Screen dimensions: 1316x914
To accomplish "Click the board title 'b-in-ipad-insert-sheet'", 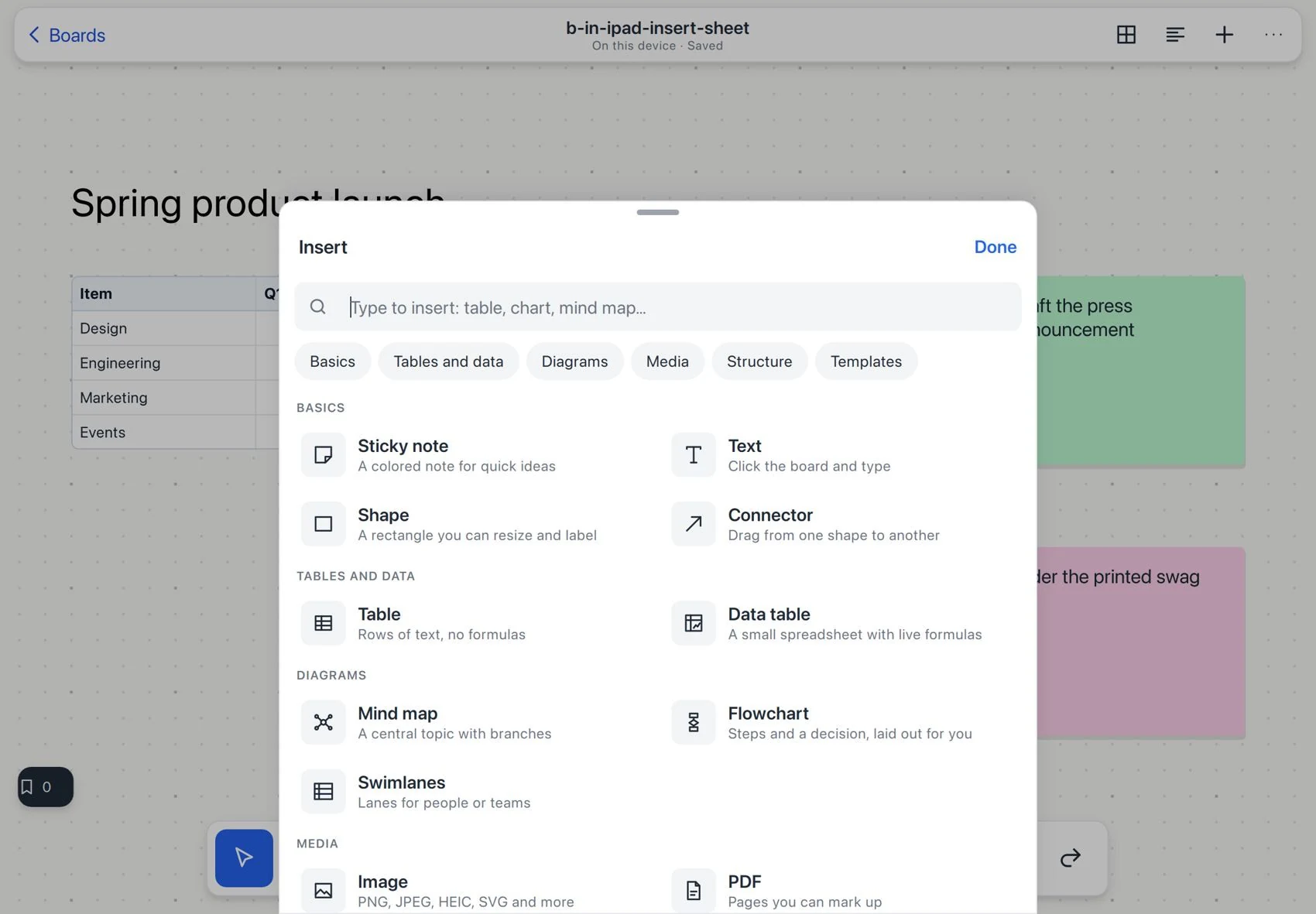I will (657, 28).
